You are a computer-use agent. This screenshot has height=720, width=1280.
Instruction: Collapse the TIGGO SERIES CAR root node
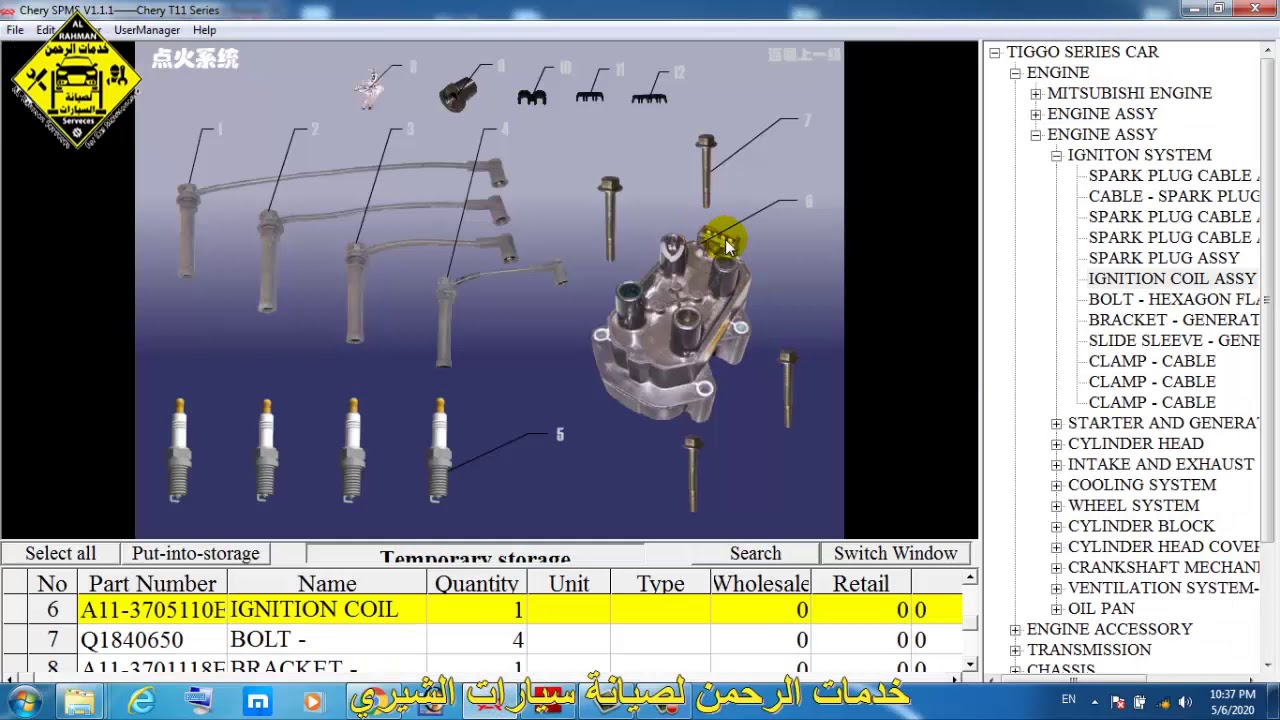pos(994,52)
